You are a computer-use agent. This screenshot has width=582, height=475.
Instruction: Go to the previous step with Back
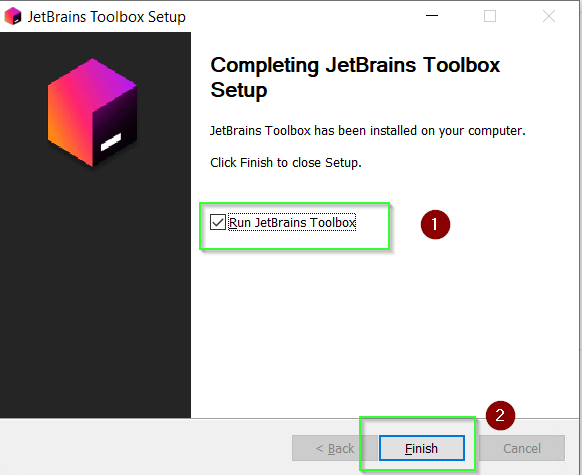pos(335,448)
